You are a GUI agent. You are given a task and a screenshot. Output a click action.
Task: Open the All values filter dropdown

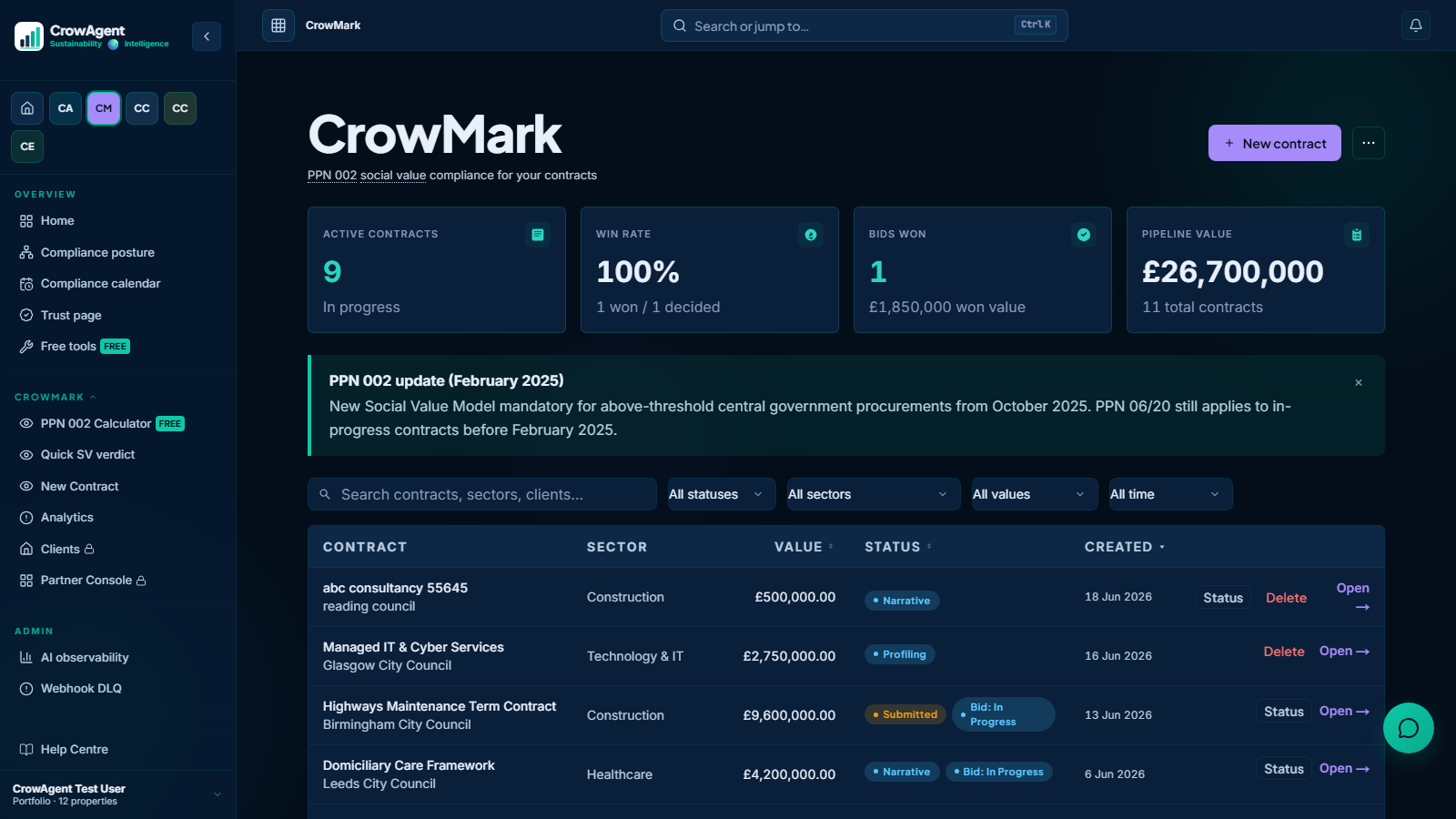(1035, 494)
